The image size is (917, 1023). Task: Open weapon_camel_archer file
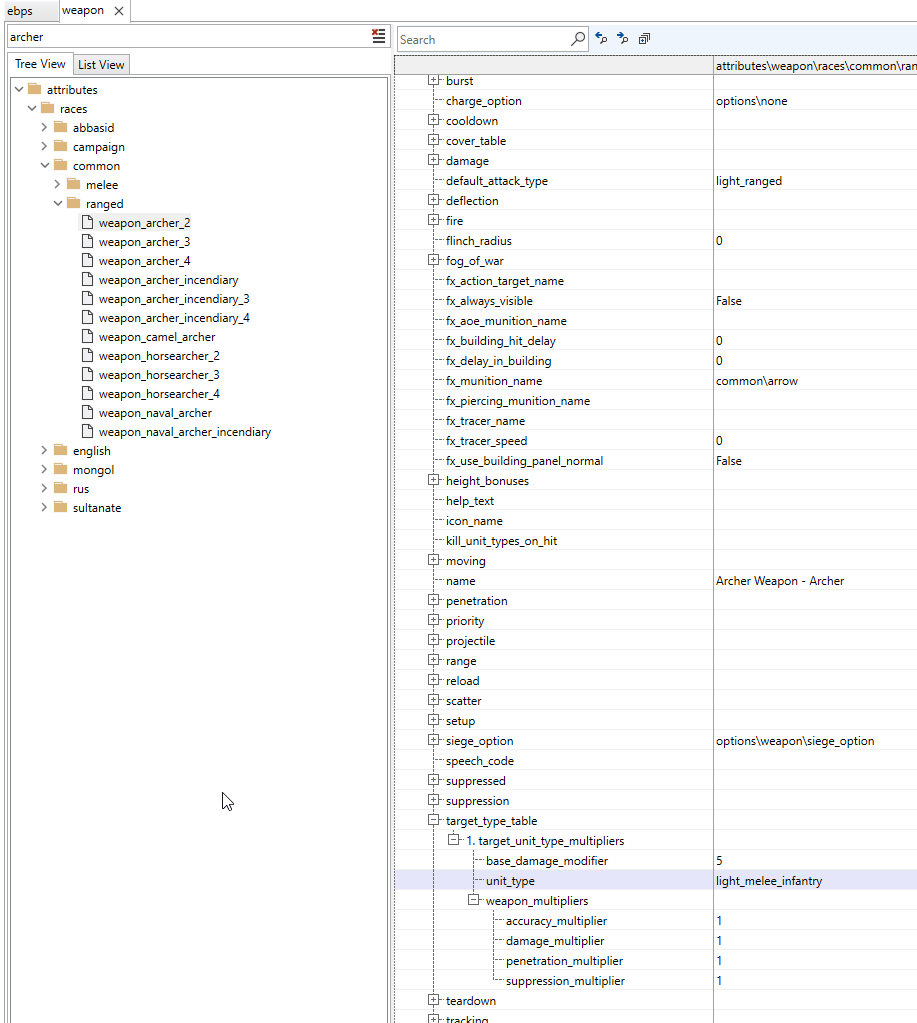coord(157,337)
